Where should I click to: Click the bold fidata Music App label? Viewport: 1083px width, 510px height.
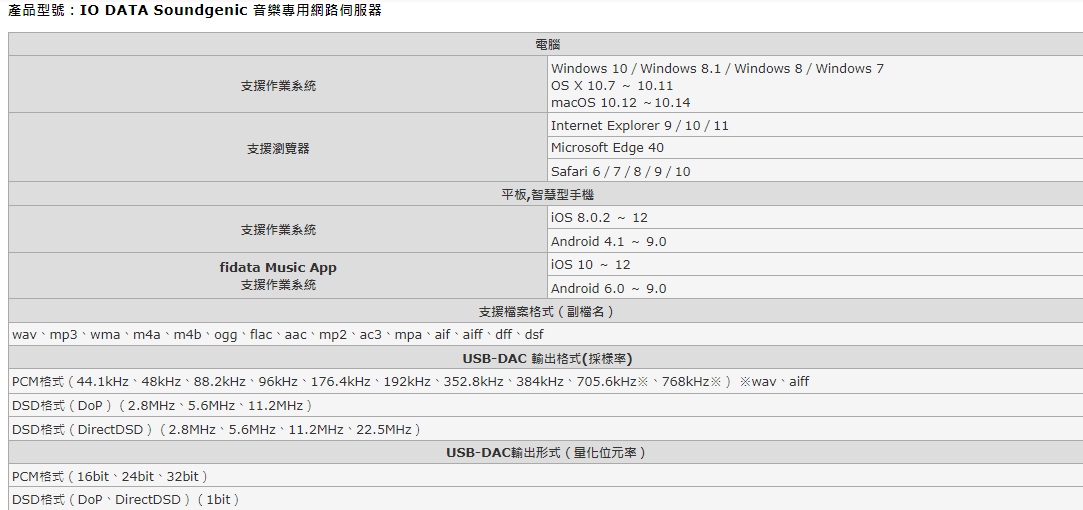pyautogui.click(x=278, y=268)
